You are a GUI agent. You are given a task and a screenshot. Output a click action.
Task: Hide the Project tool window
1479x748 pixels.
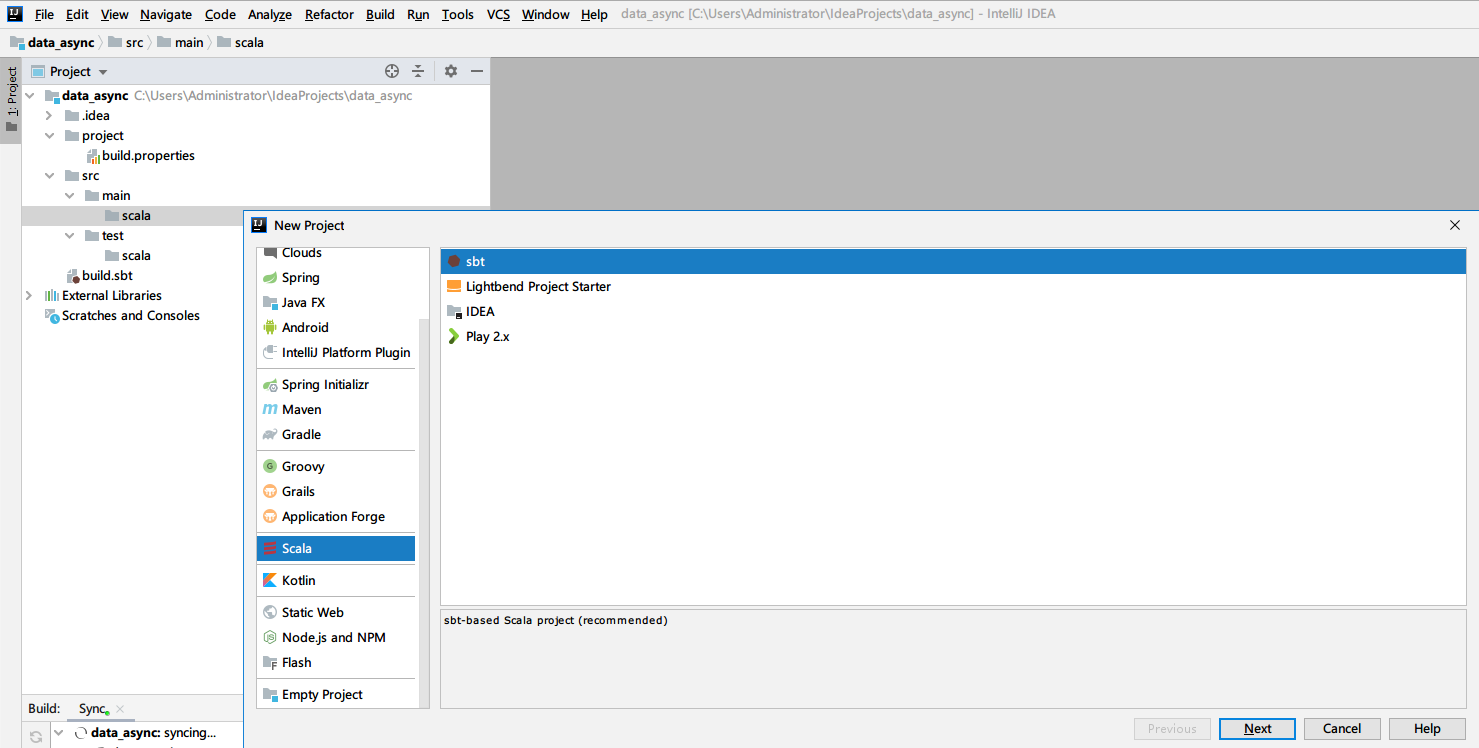(477, 71)
